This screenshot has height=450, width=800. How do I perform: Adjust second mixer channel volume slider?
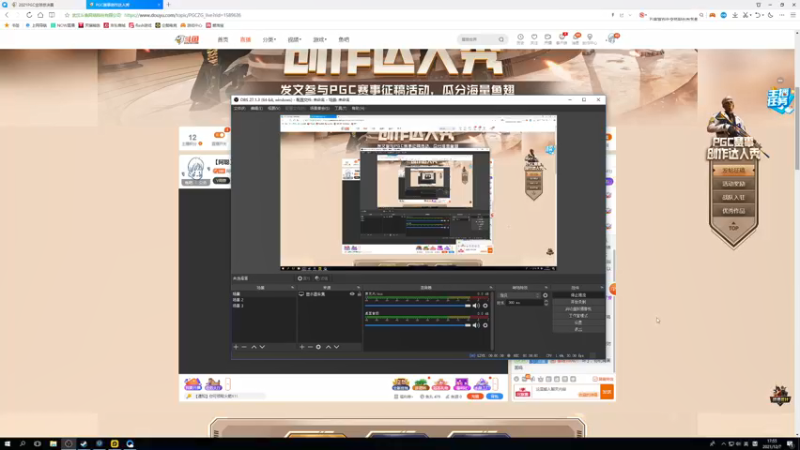(418, 325)
